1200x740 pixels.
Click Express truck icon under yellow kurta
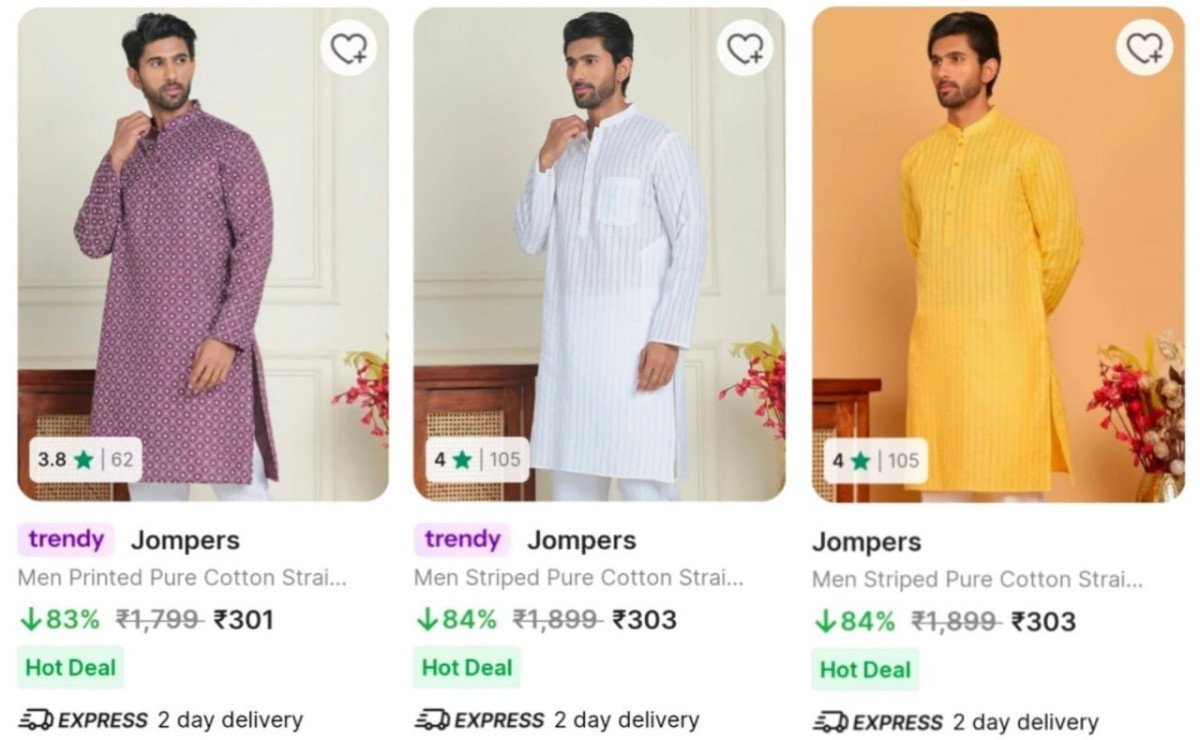[830, 721]
